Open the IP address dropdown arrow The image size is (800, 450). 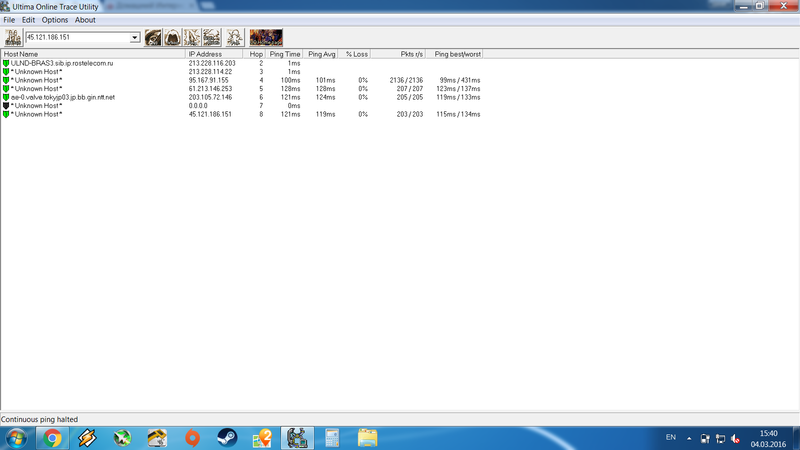click(135, 38)
